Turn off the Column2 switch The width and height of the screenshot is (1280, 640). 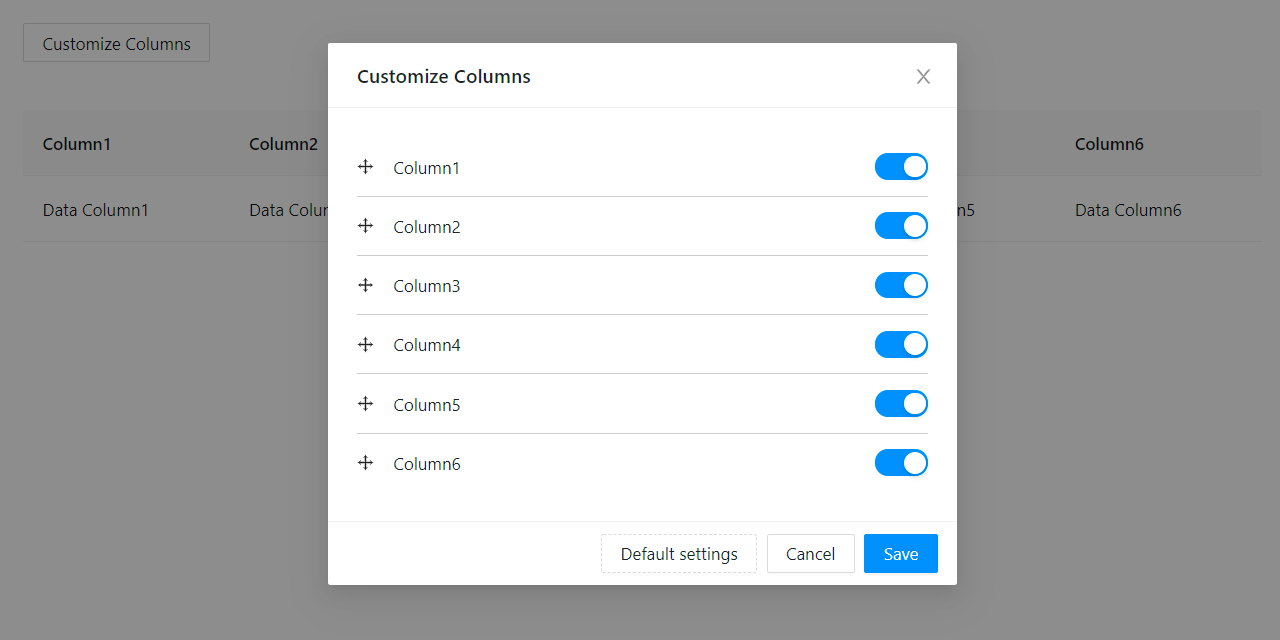point(901,225)
